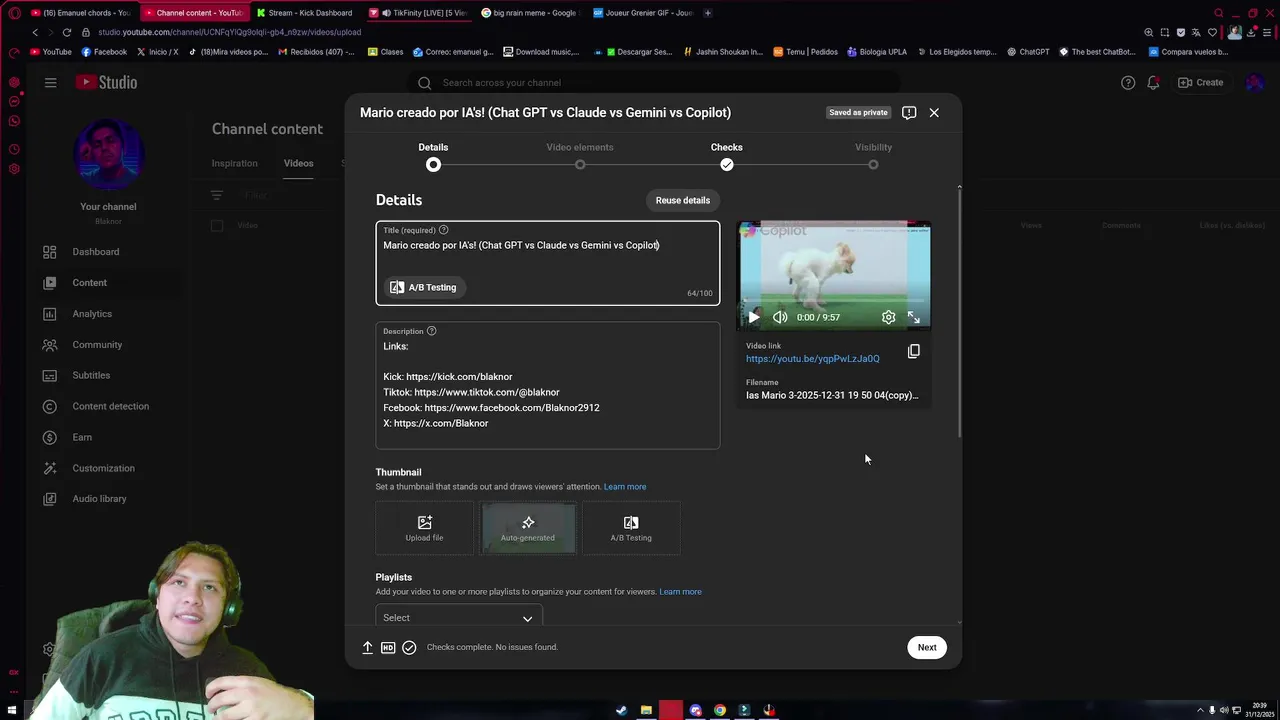Open Audio library in the sidebar
1280x720 pixels.
tap(99, 499)
